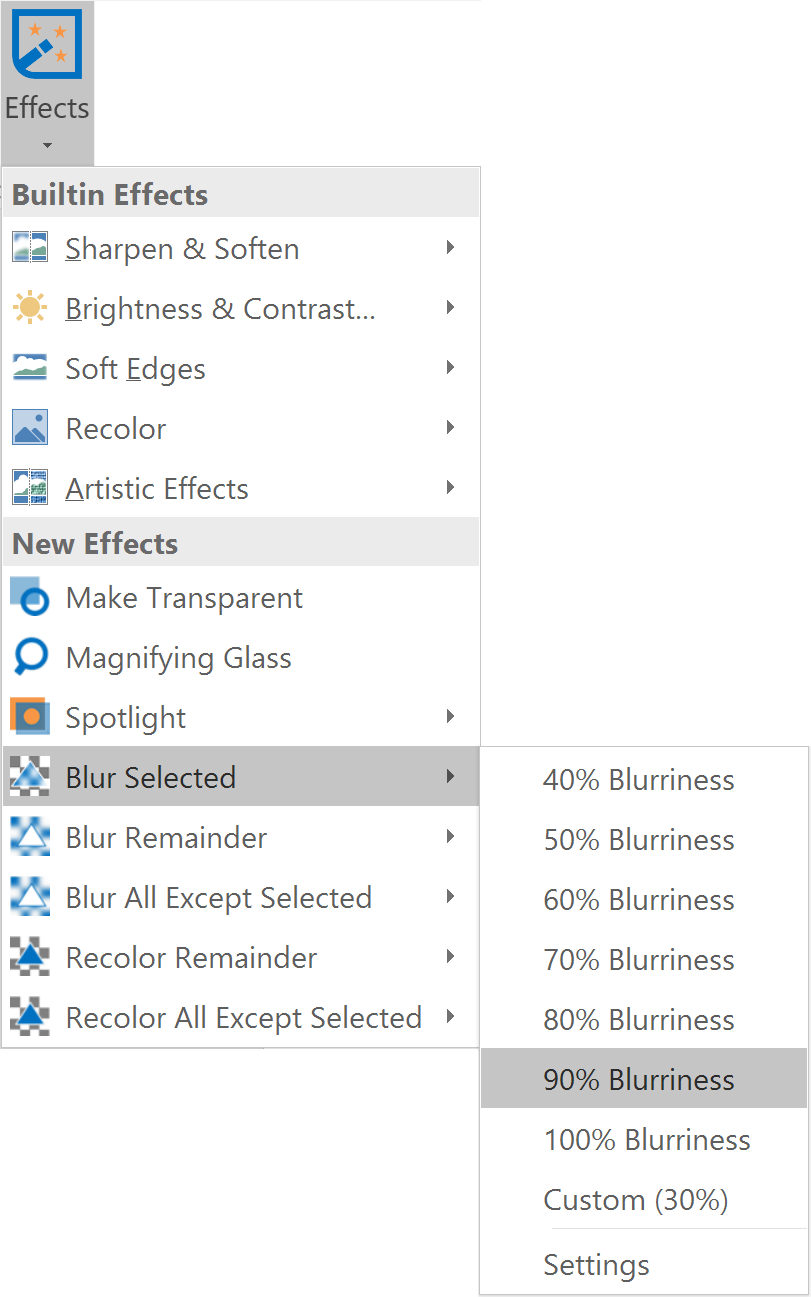Click the Artistic Effects icon
This screenshot has width=811, height=1297.
tap(30, 488)
